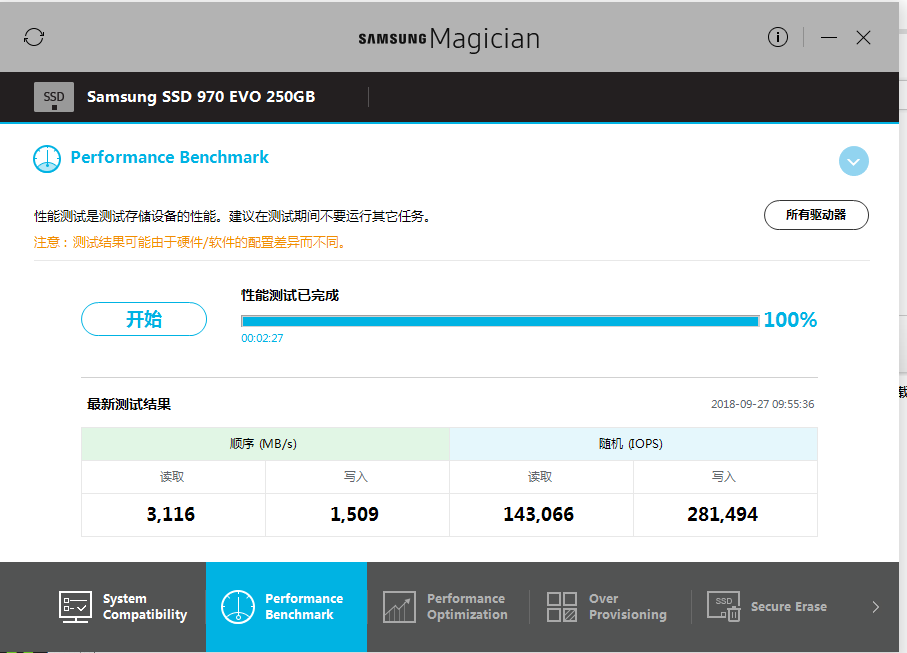Click random read value 143,066
This screenshot has width=907, height=653.
539,514
